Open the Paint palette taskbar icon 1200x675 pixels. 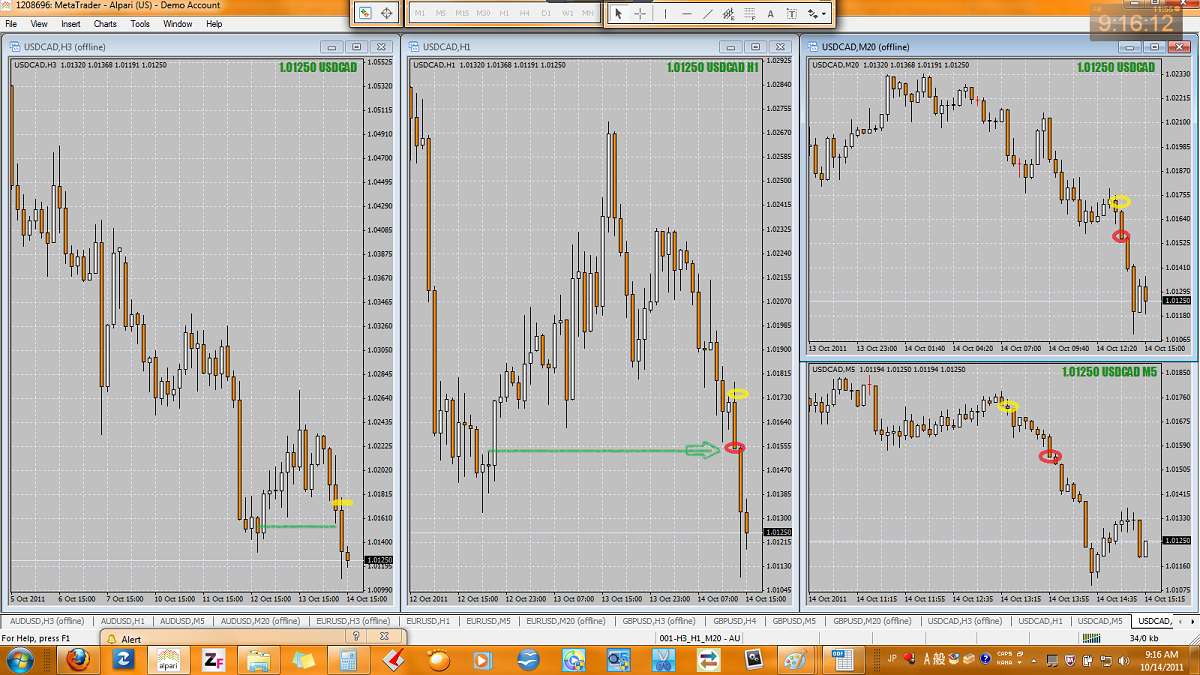[797, 660]
